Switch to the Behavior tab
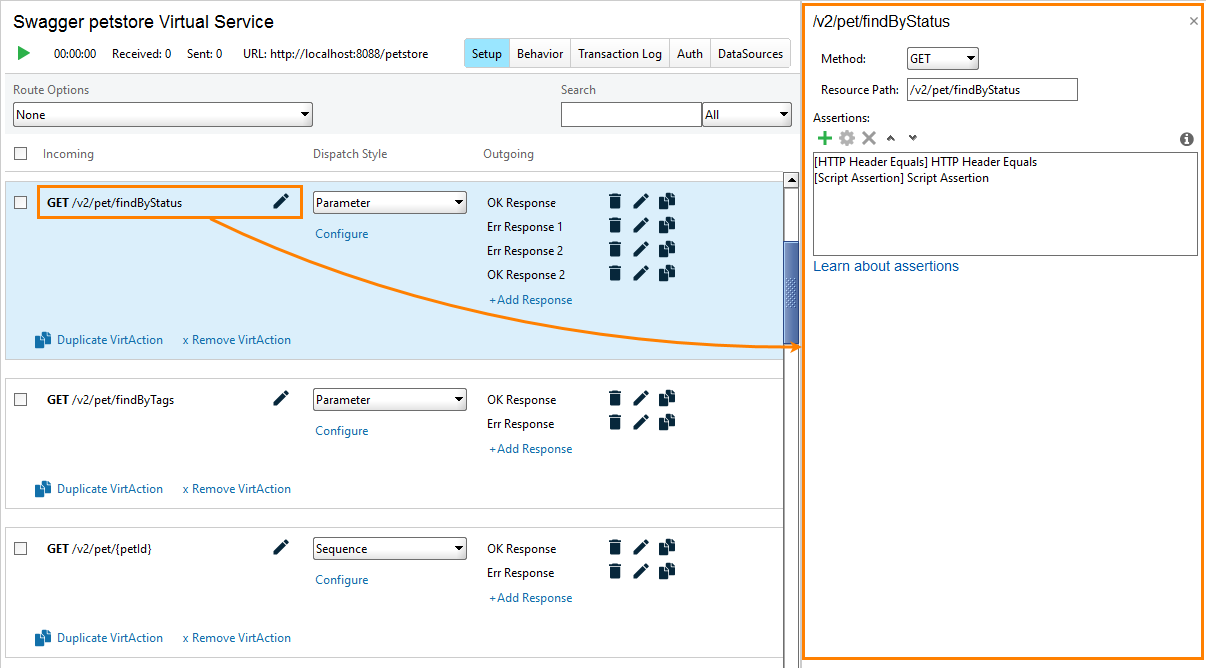1206x668 pixels. (x=539, y=53)
